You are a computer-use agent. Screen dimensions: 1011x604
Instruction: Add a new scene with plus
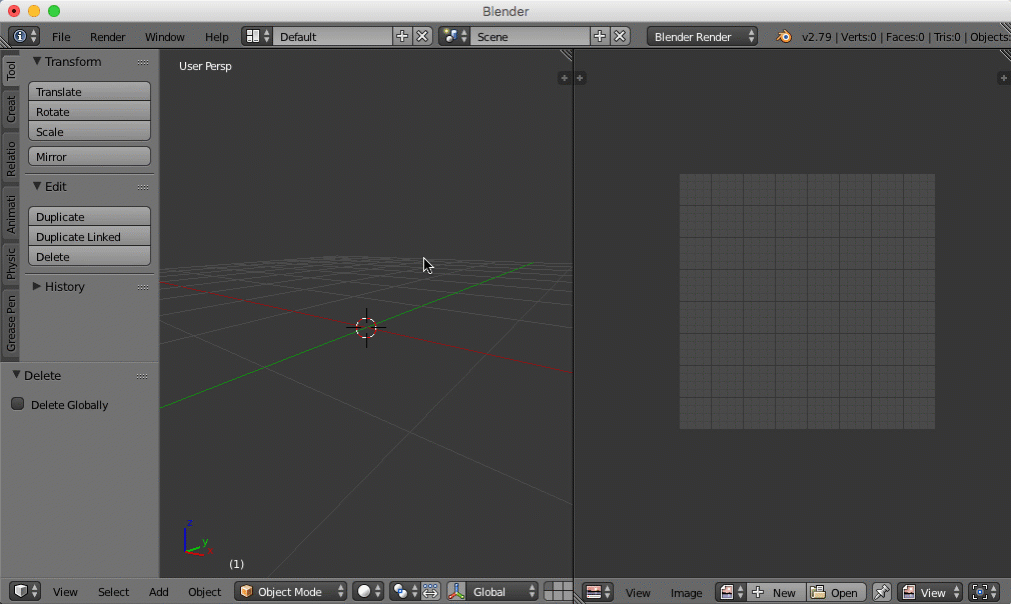click(x=600, y=36)
